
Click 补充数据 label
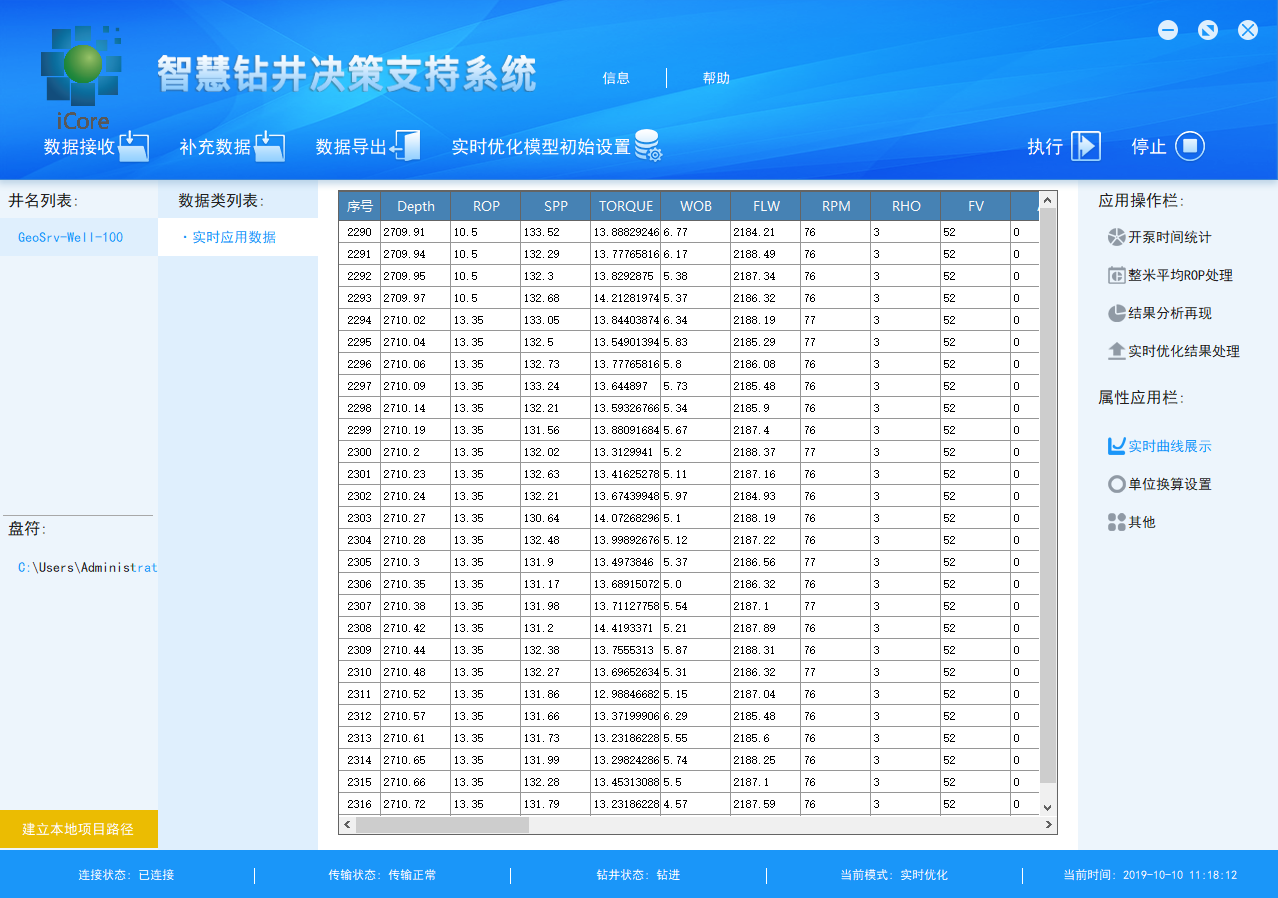(x=215, y=147)
